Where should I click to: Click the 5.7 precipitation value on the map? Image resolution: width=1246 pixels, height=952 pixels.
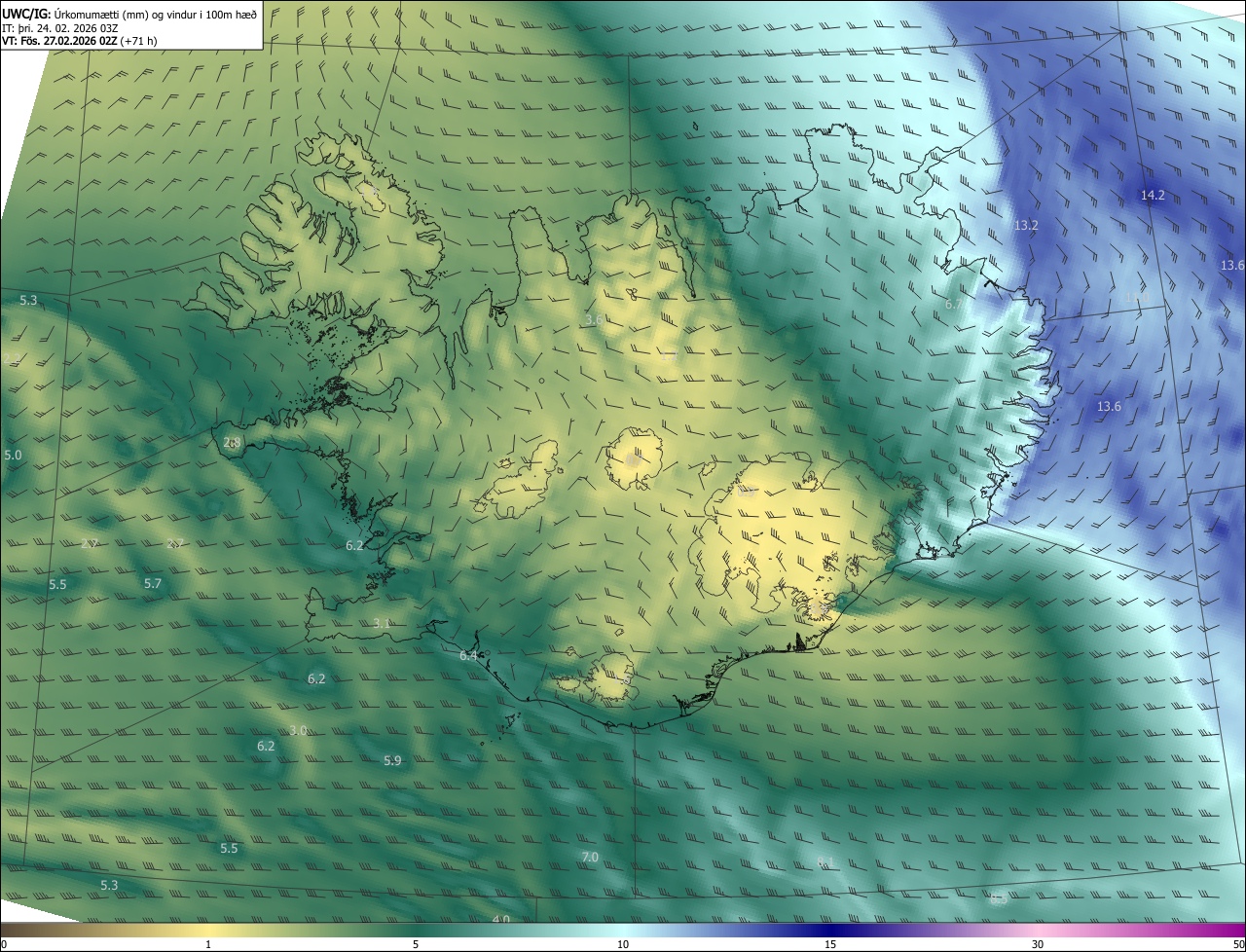pyautogui.click(x=153, y=584)
